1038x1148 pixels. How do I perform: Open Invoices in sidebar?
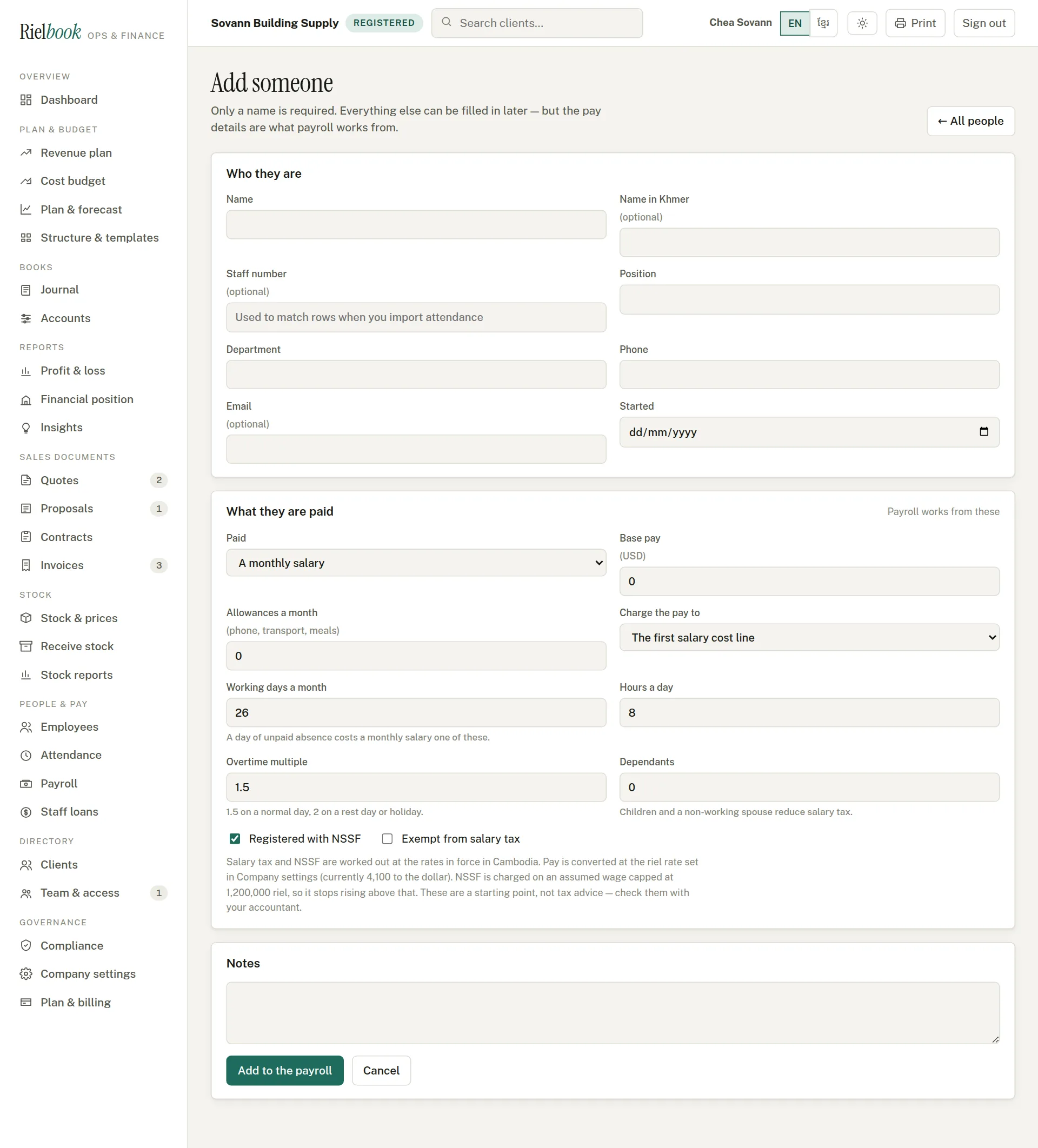(94, 565)
